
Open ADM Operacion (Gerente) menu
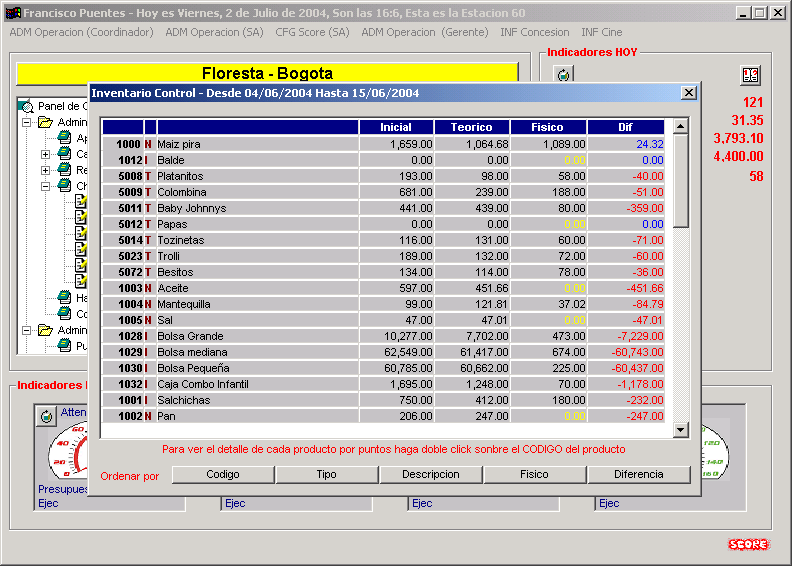(425, 32)
